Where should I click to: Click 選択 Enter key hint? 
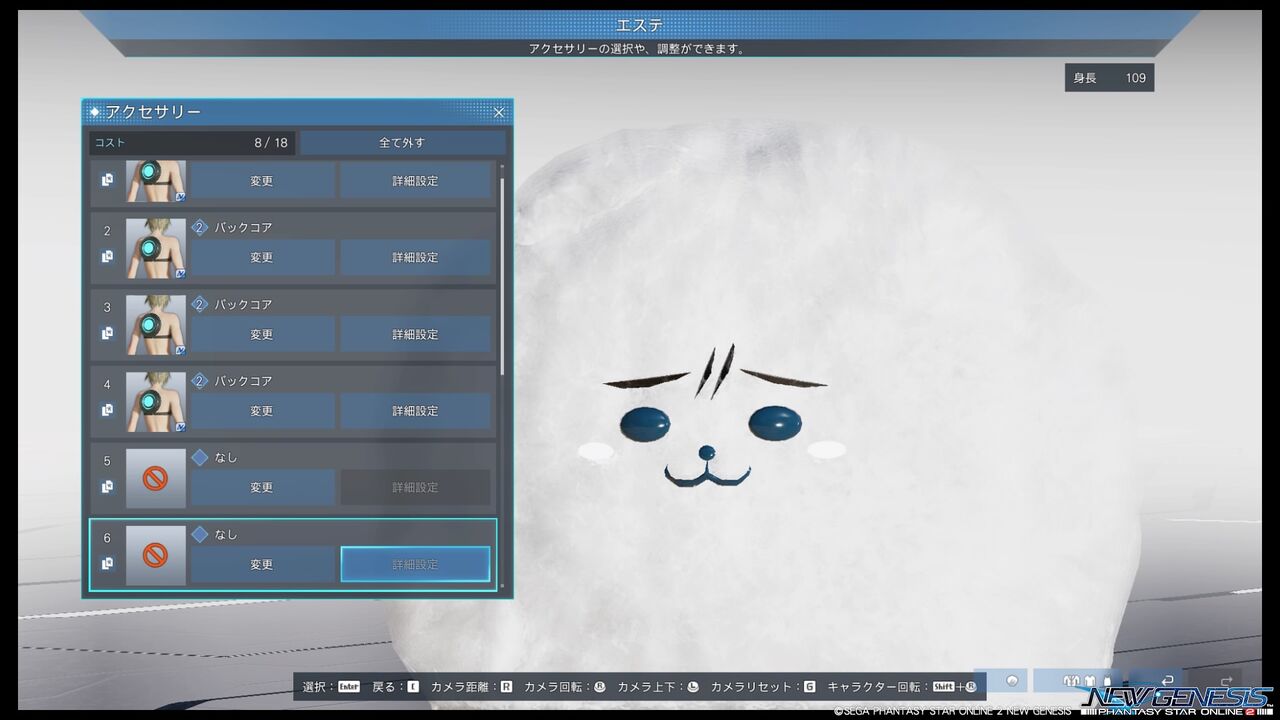tap(331, 687)
